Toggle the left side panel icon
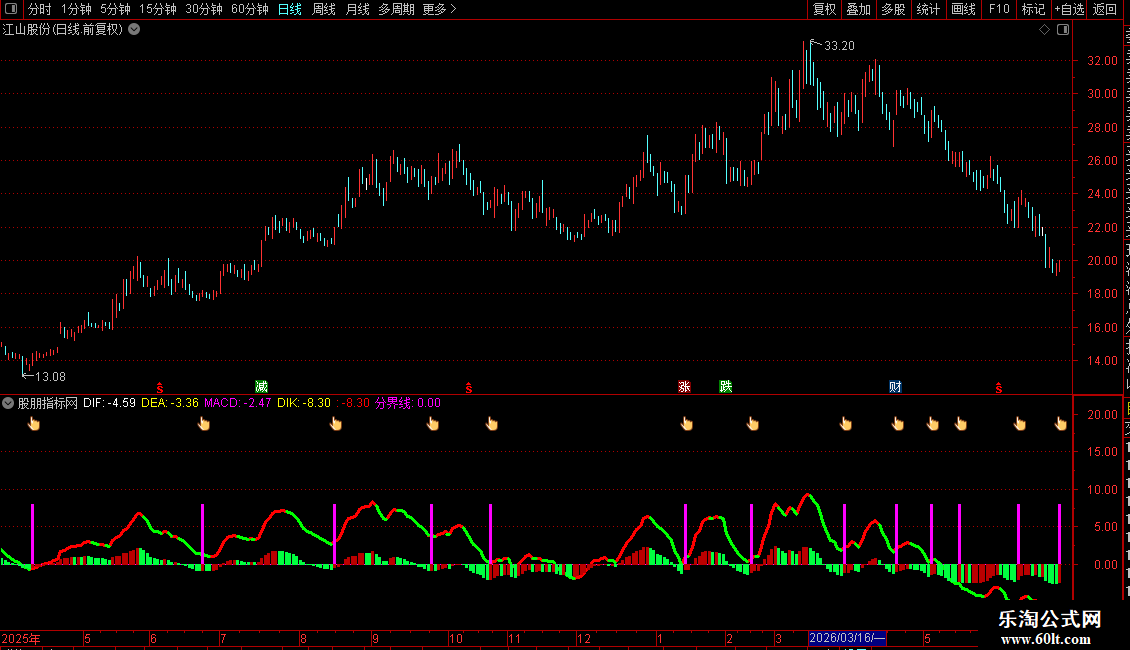The height and width of the screenshot is (650, 1130). (11, 9)
